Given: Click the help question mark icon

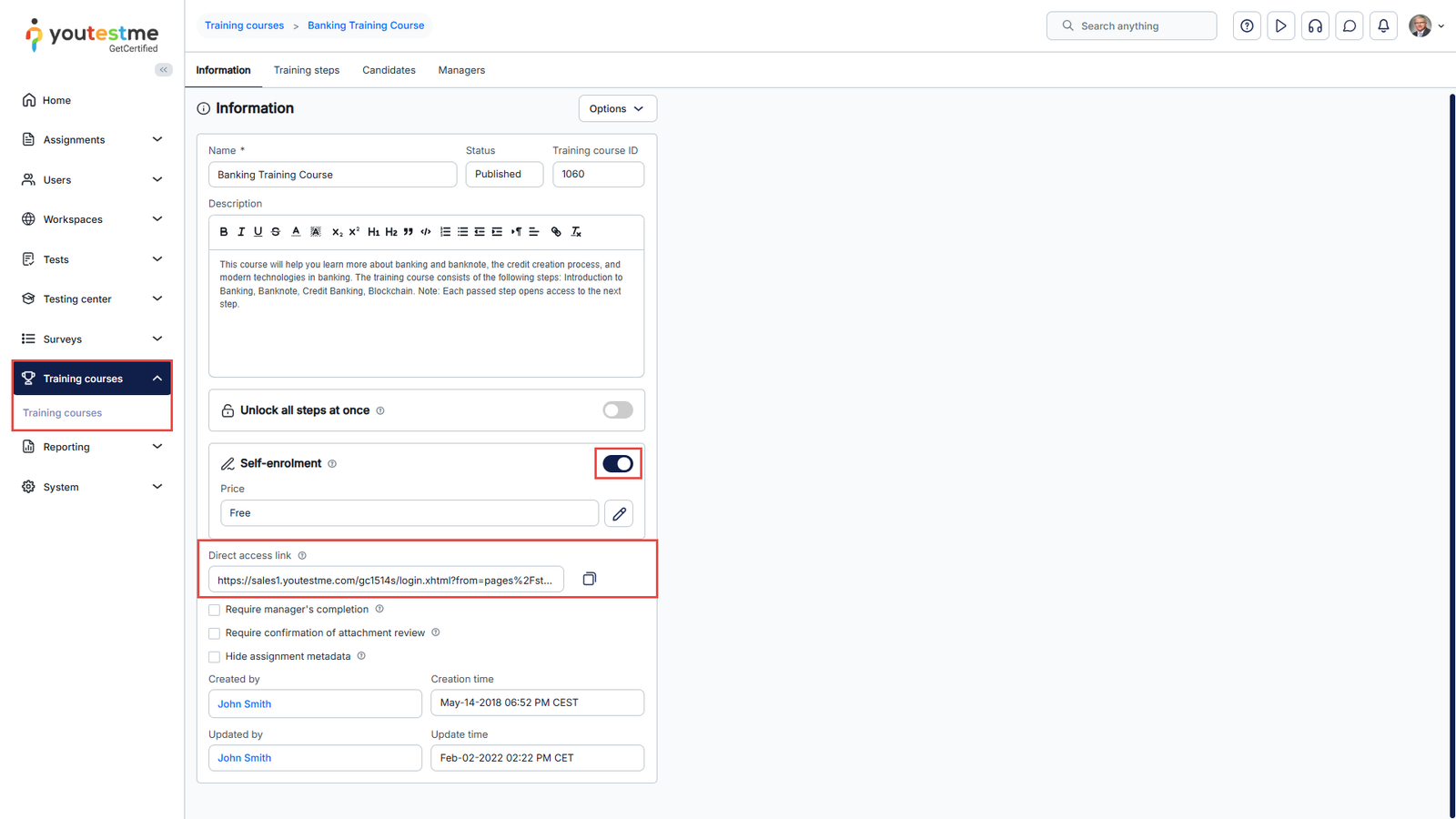Looking at the screenshot, I should (x=1247, y=25).
